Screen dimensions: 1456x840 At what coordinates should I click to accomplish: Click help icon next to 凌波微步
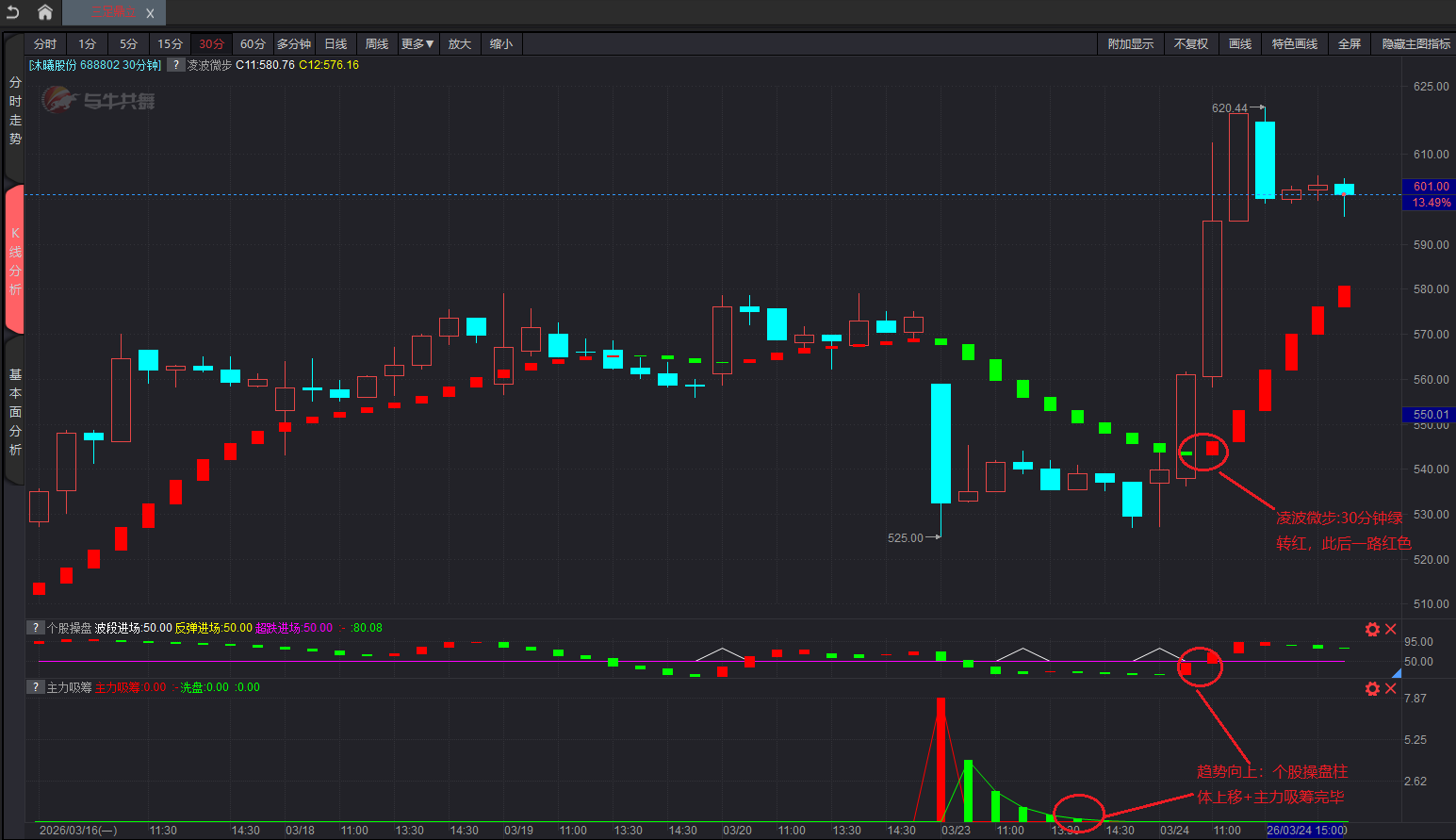(176, 65)
